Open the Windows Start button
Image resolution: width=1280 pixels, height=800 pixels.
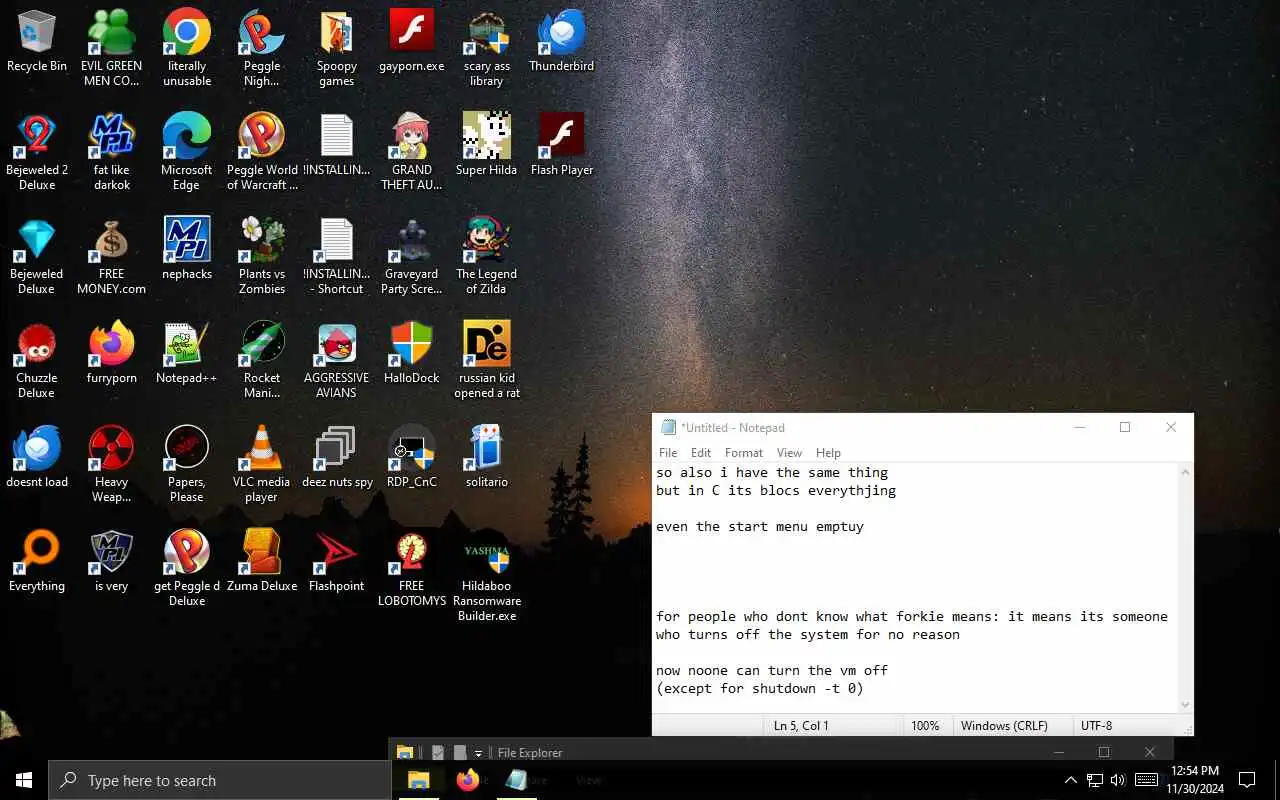[x=24, y=780]
